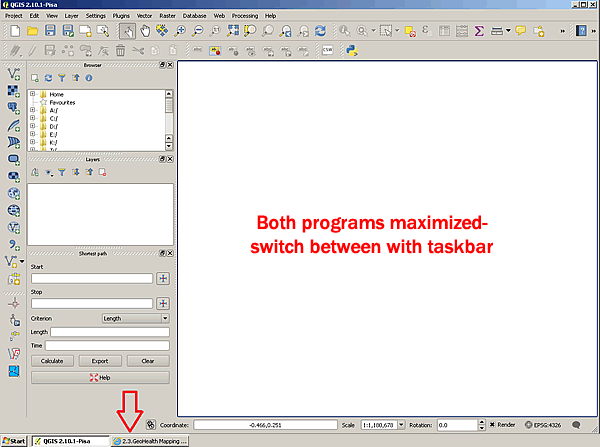Select the Pan Map hand tool

click(145, 31)
